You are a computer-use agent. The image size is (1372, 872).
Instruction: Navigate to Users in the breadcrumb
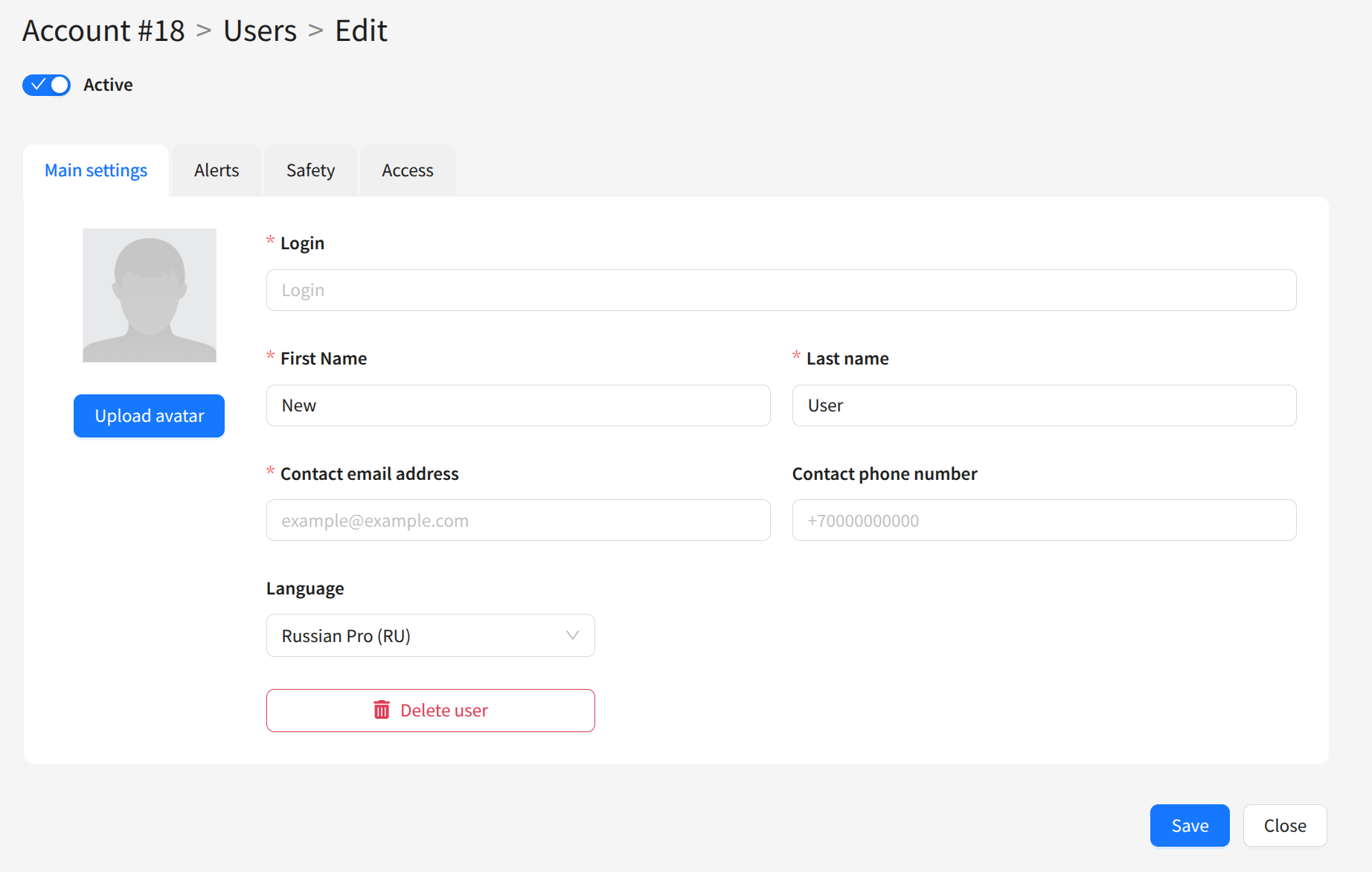260,31
